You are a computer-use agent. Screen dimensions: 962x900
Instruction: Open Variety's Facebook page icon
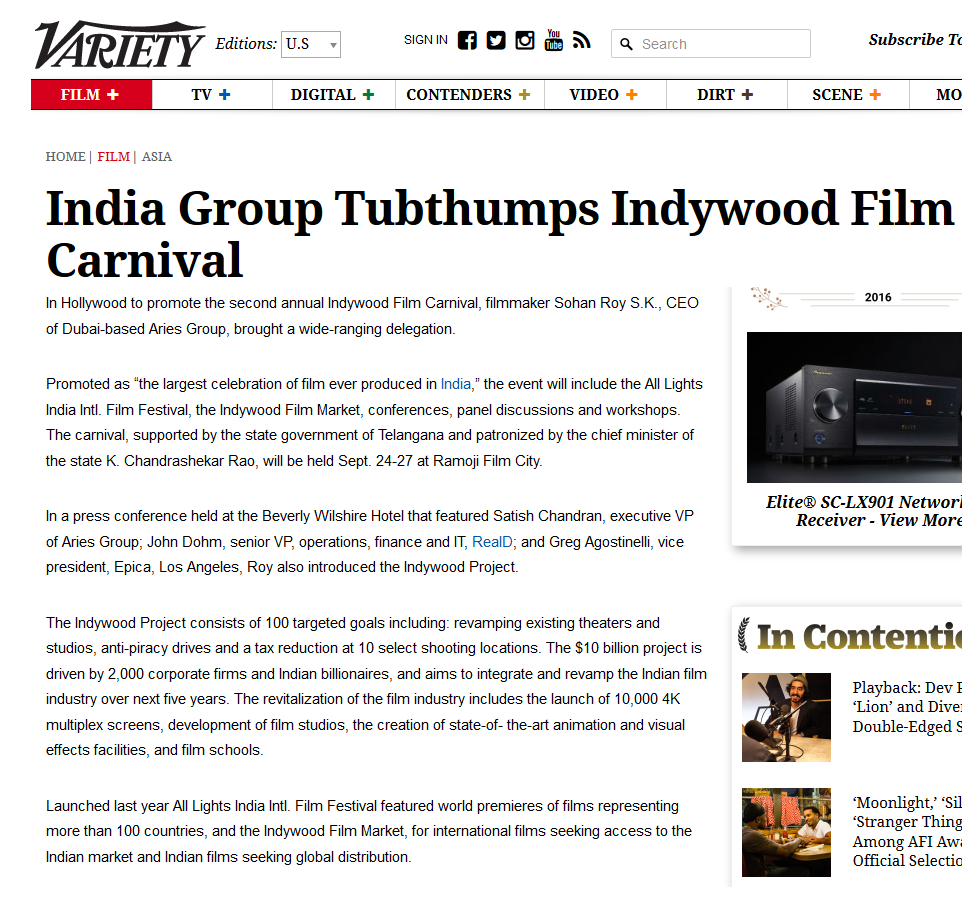467,40
